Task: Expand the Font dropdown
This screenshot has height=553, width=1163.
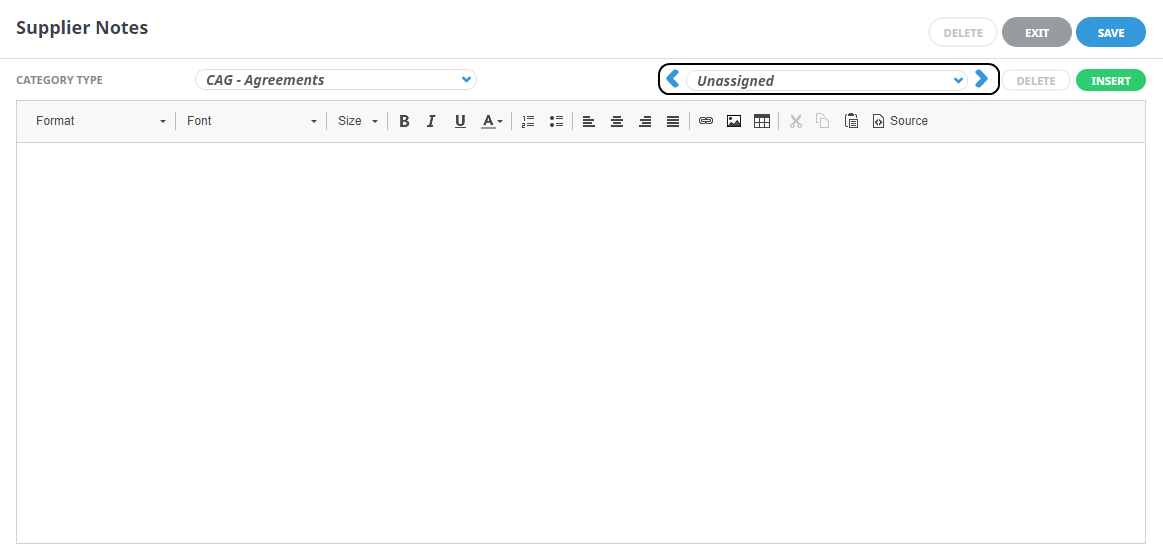Action: click(x=251, y=121)
